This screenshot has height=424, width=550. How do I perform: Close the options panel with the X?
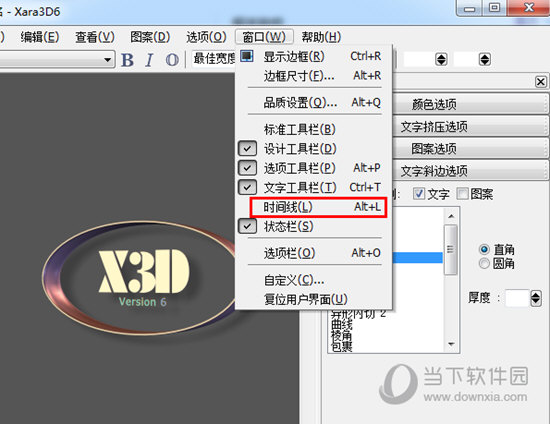point(541,82)
